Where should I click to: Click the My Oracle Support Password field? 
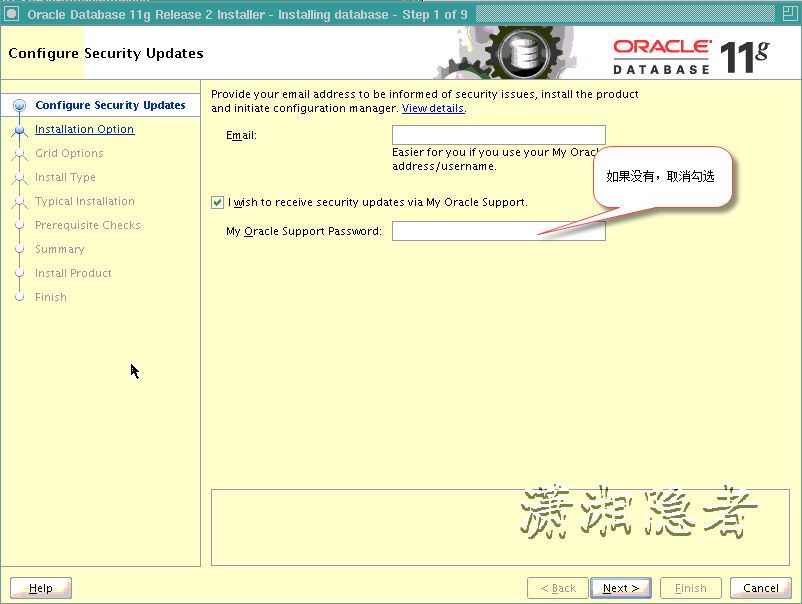[498, 230]
